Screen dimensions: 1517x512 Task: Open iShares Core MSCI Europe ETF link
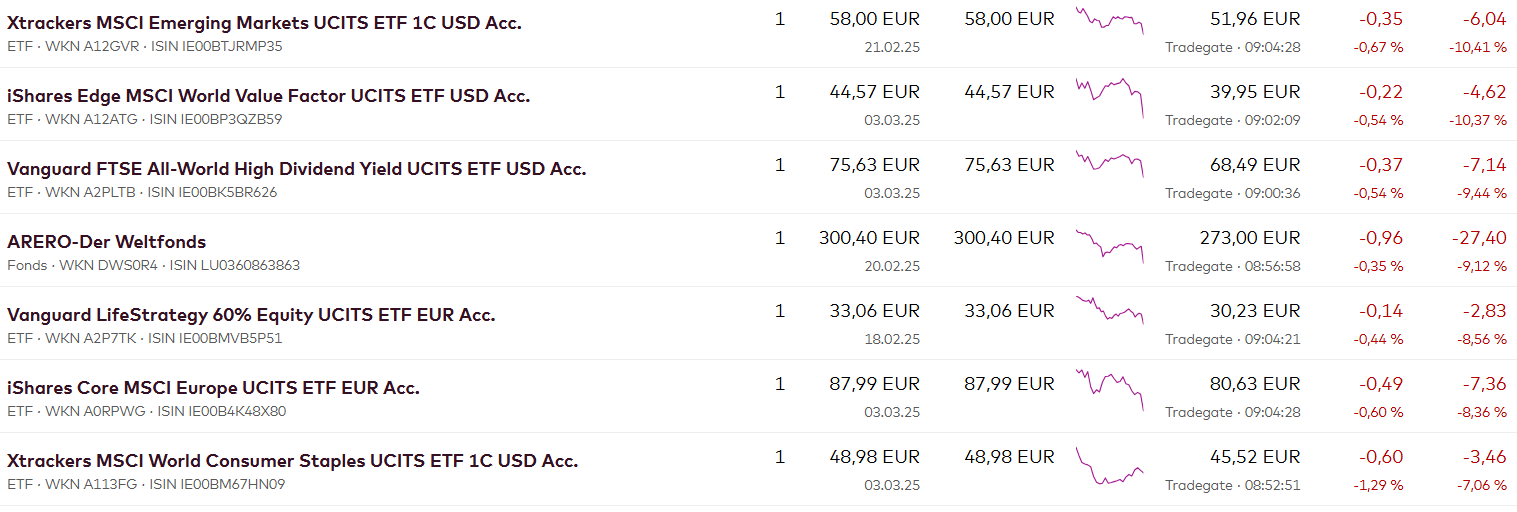click(x=213, y=388)
